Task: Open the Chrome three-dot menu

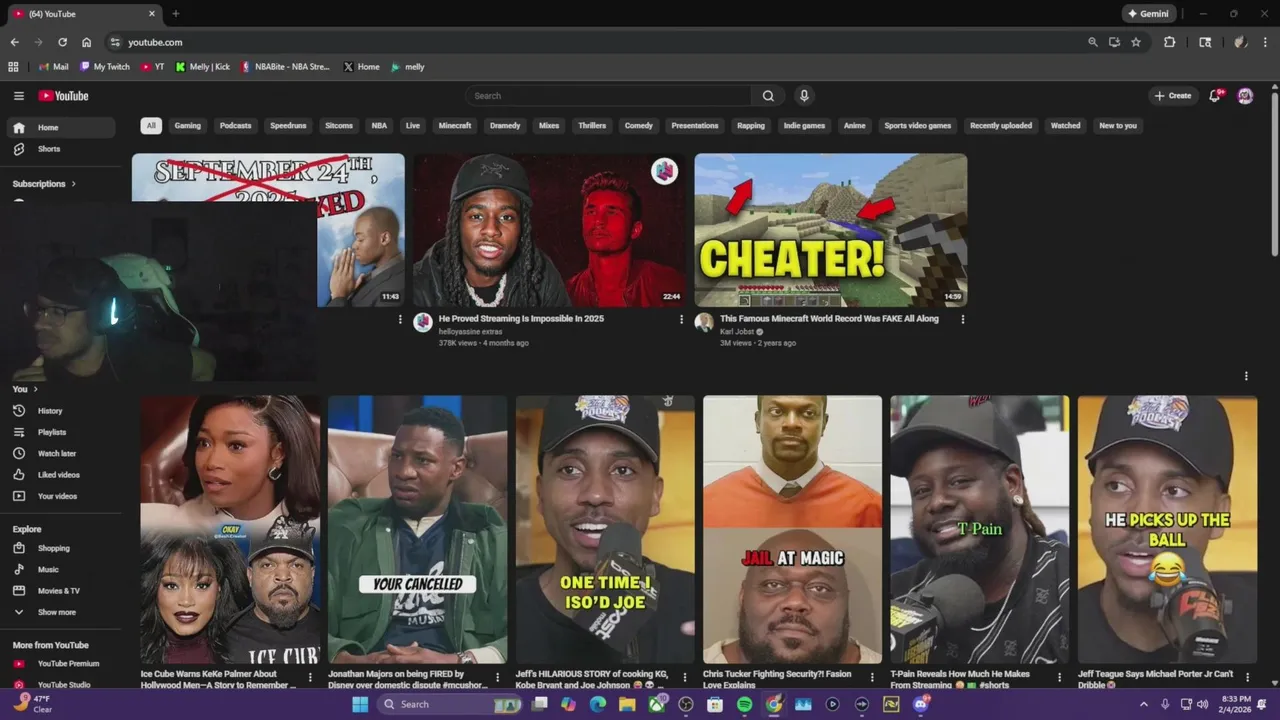Action: 1265,42
